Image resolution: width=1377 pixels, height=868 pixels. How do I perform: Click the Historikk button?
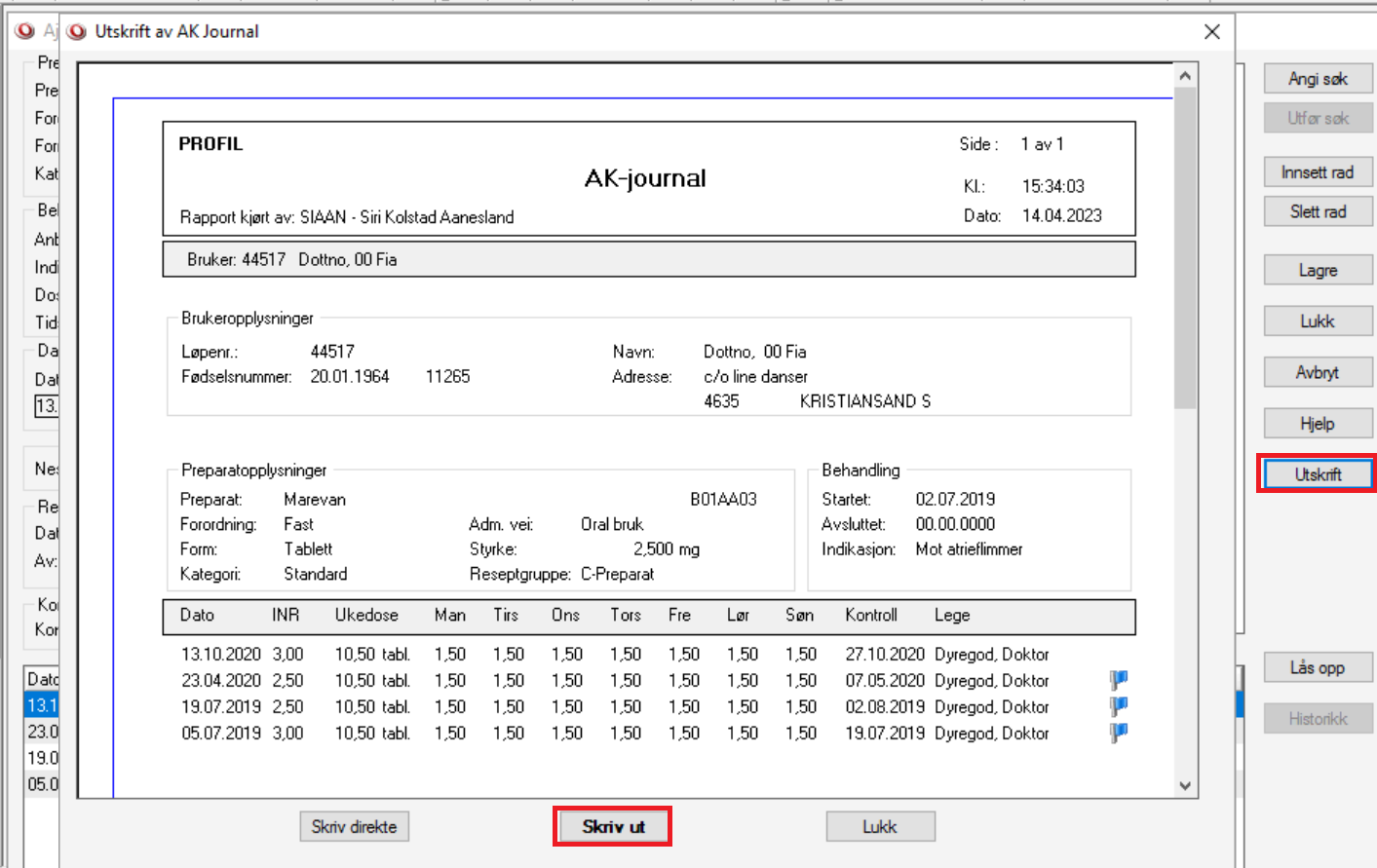(1318, 719)
